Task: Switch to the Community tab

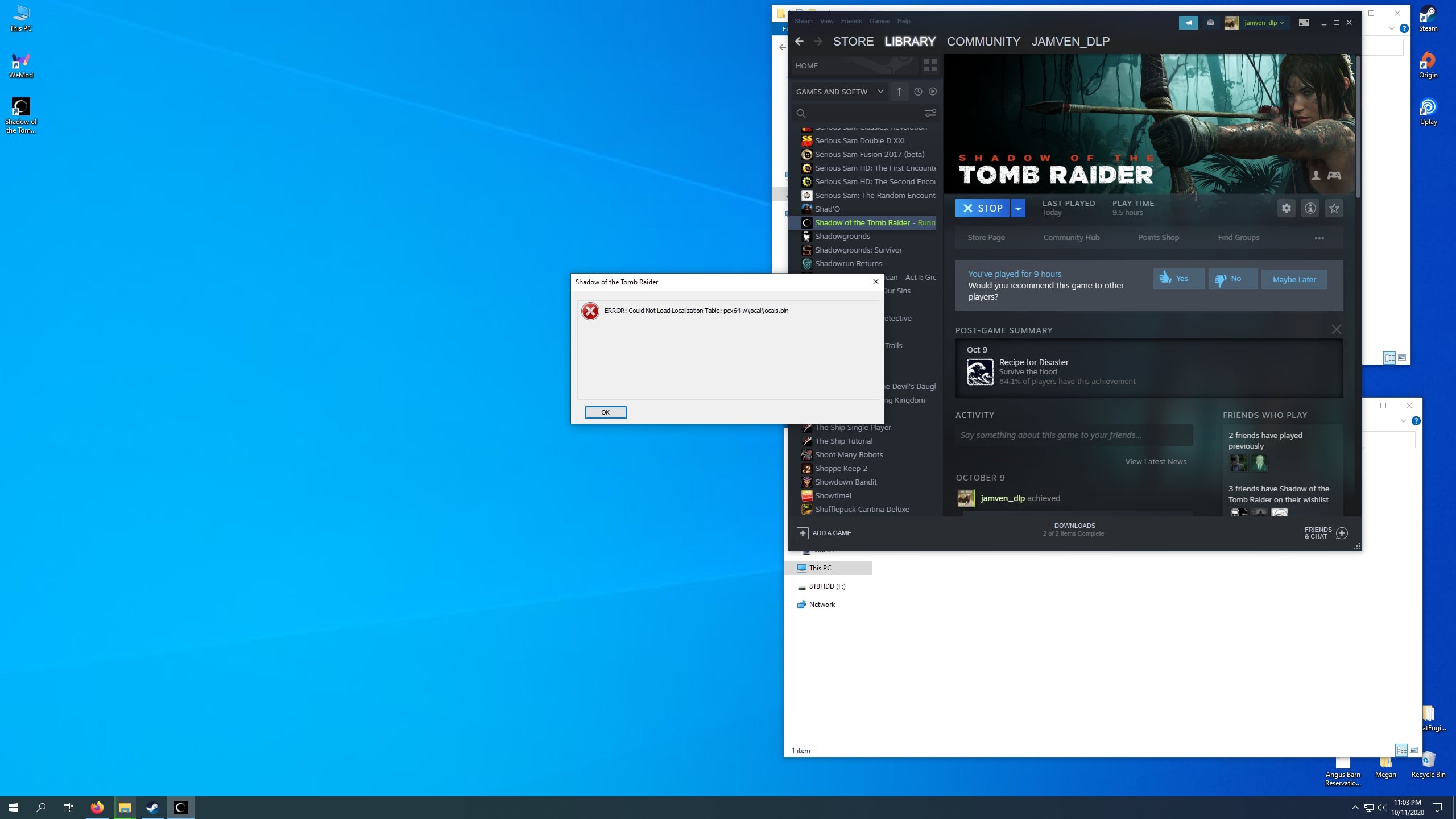Action: [983, 41]
